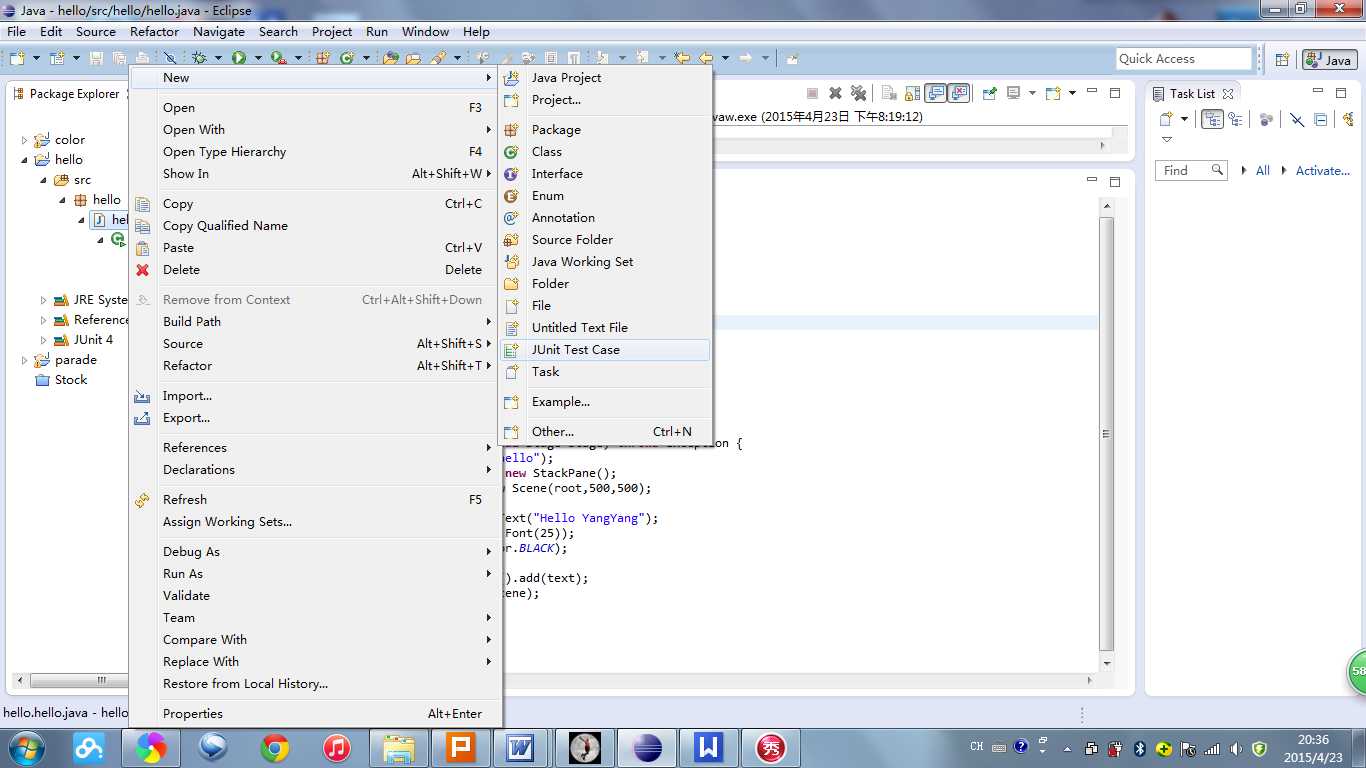Click the Last Edit Location arrow icon
Image resolution: width=1366 pixels, height=768 pixels.
point(681,58)
